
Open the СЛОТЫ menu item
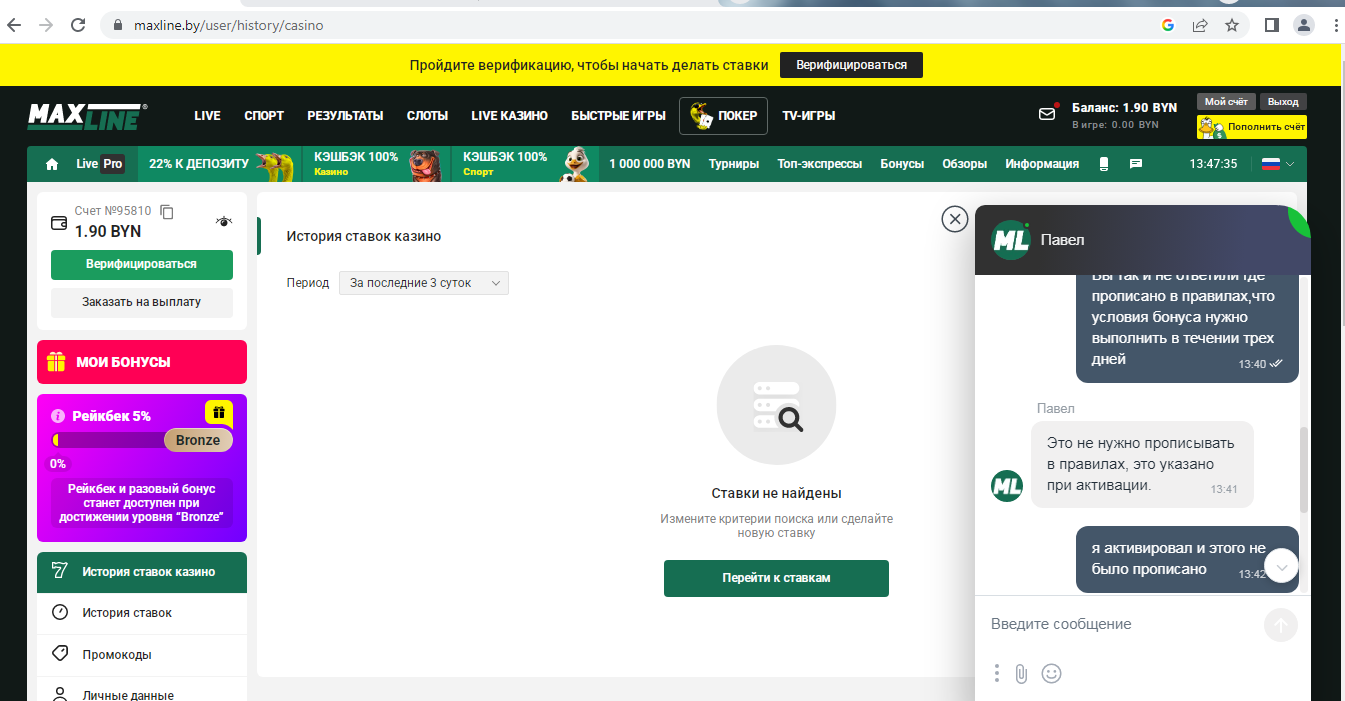click(427, 116)
